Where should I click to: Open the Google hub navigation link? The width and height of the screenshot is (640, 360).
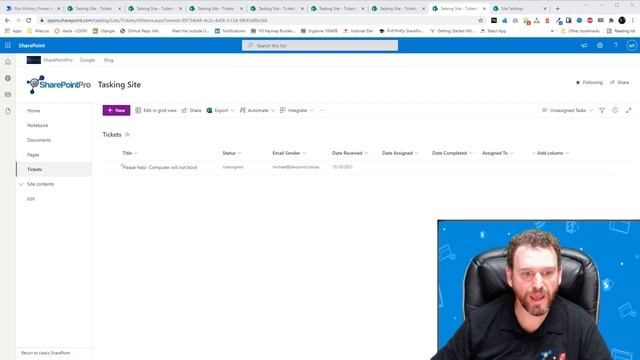(x=87, y=60)
